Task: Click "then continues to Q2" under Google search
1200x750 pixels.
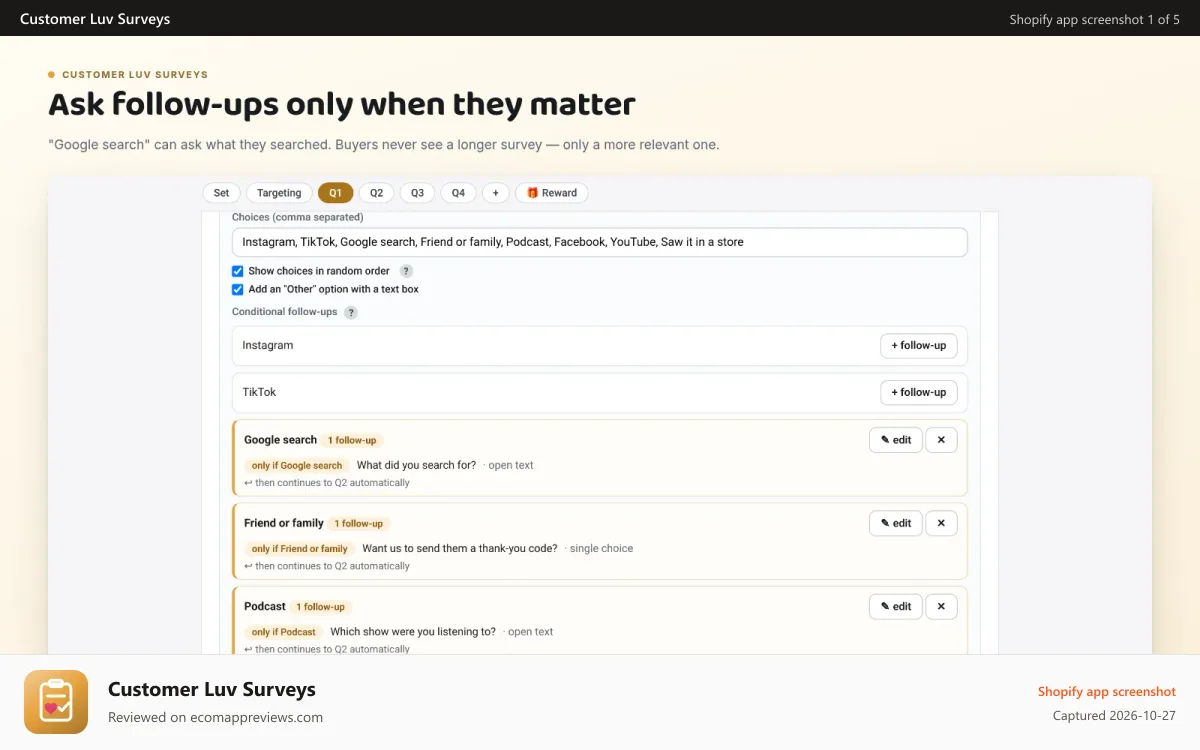Action: pos(327,482)
